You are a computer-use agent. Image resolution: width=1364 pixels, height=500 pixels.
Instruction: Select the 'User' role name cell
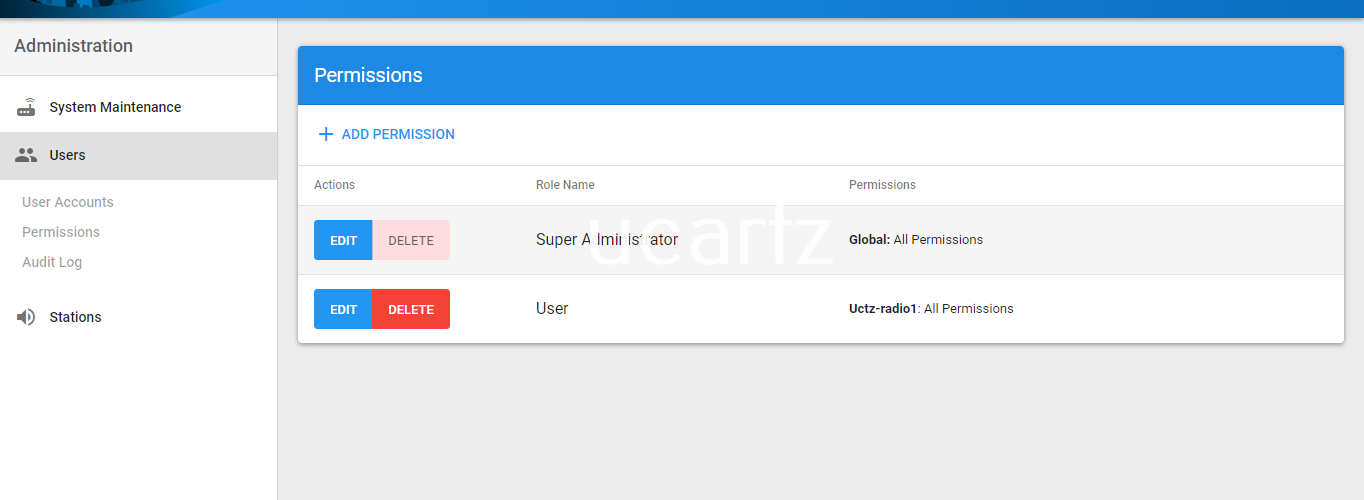point(552,309)
